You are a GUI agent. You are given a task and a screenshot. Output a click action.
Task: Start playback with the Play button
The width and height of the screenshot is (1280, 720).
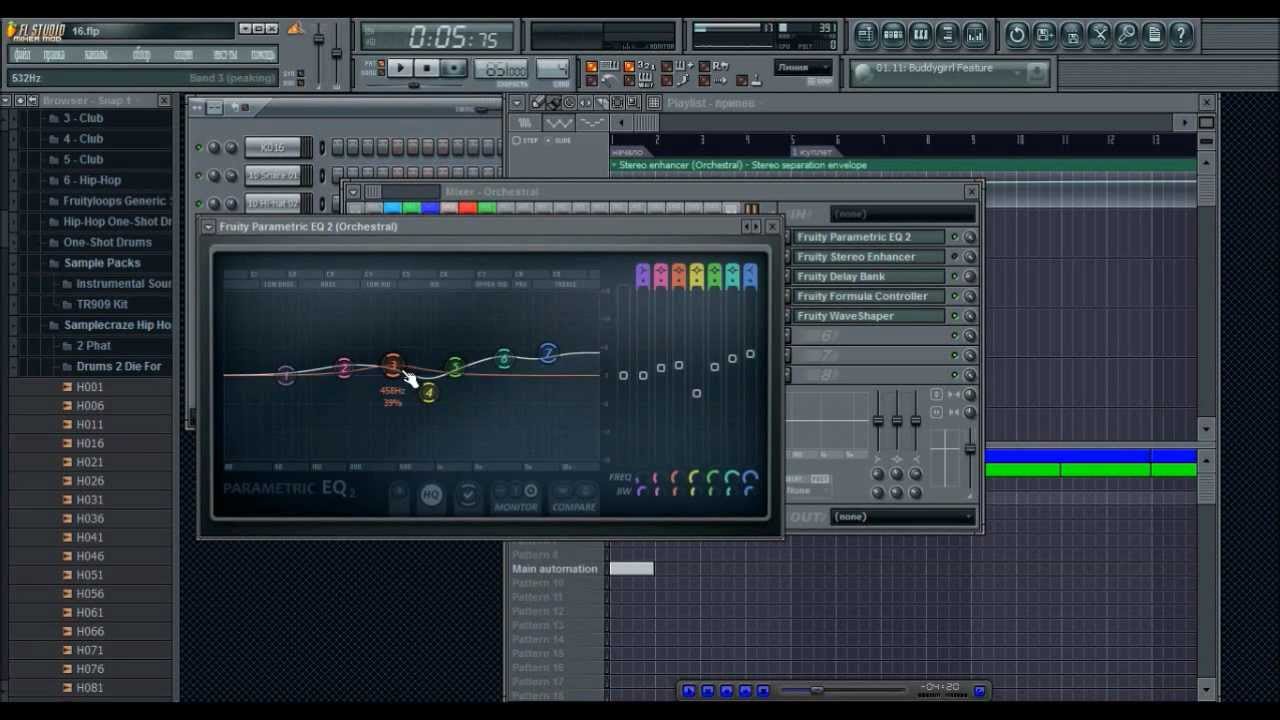click(x=398, y=68)
